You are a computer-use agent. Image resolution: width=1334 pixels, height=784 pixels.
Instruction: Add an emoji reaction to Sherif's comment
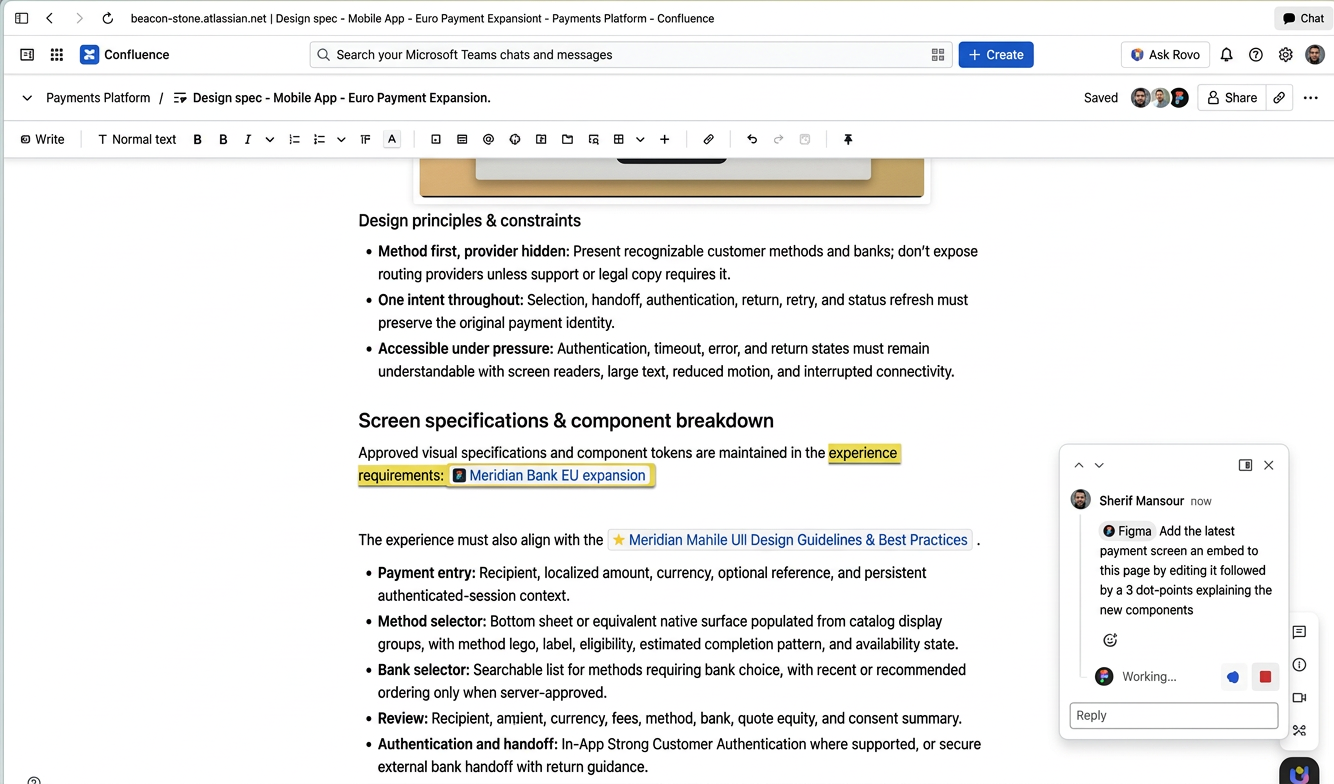pos(1110,640)
